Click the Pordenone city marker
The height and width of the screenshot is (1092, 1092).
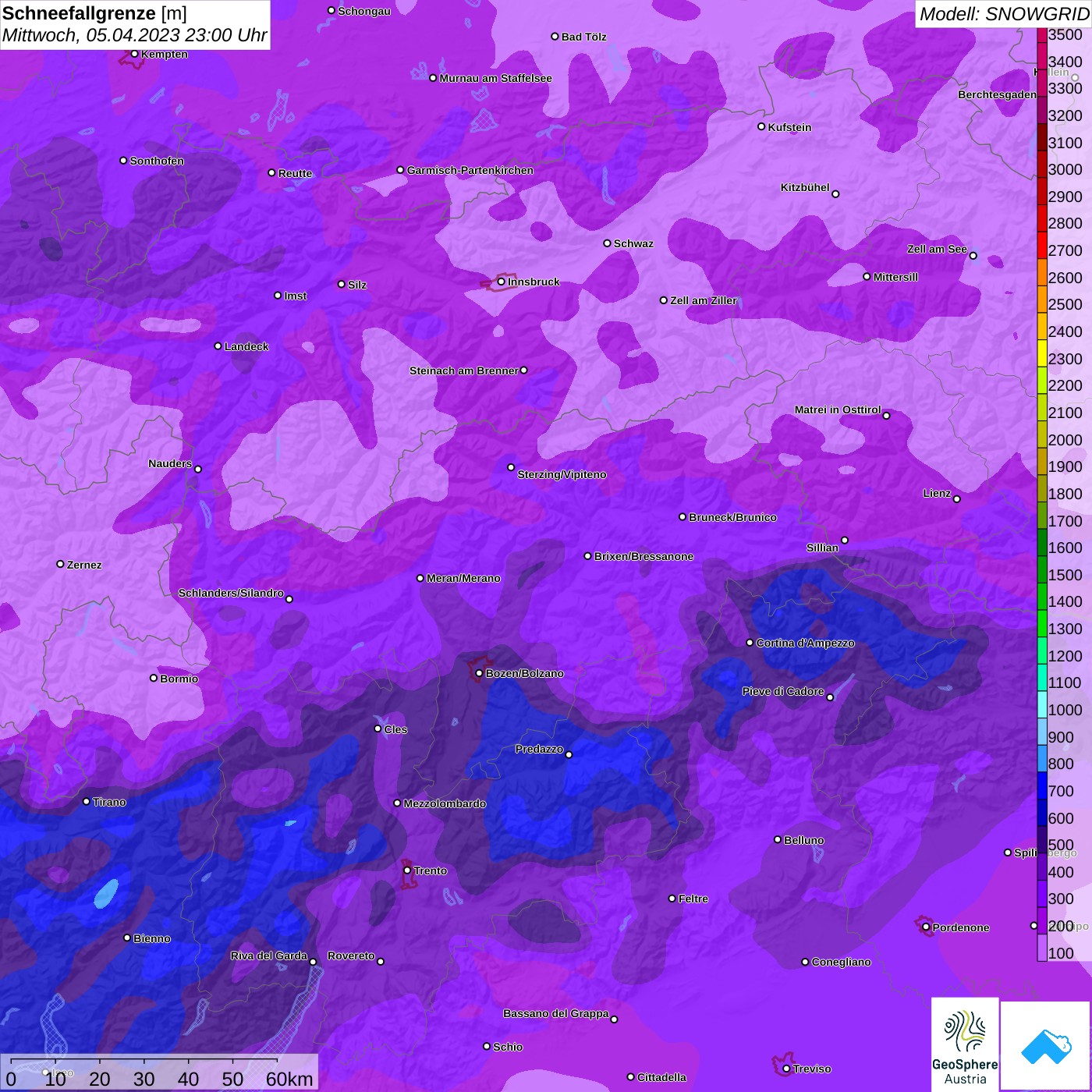pyautogui.click(x=926, y=927)
